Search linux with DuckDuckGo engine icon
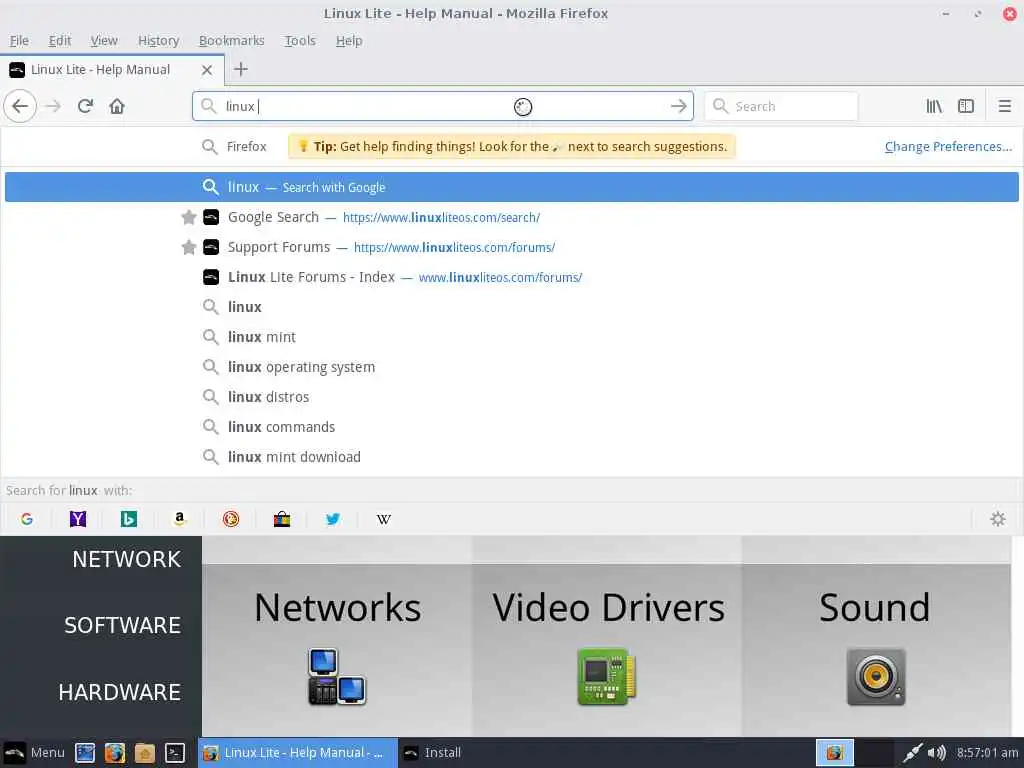The width and height of the screenshot is (1024, 768). point(231,519)
